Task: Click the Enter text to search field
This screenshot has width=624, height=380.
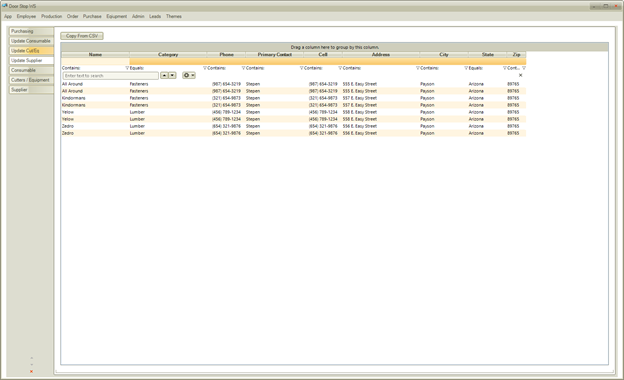Action: [111, 76]
